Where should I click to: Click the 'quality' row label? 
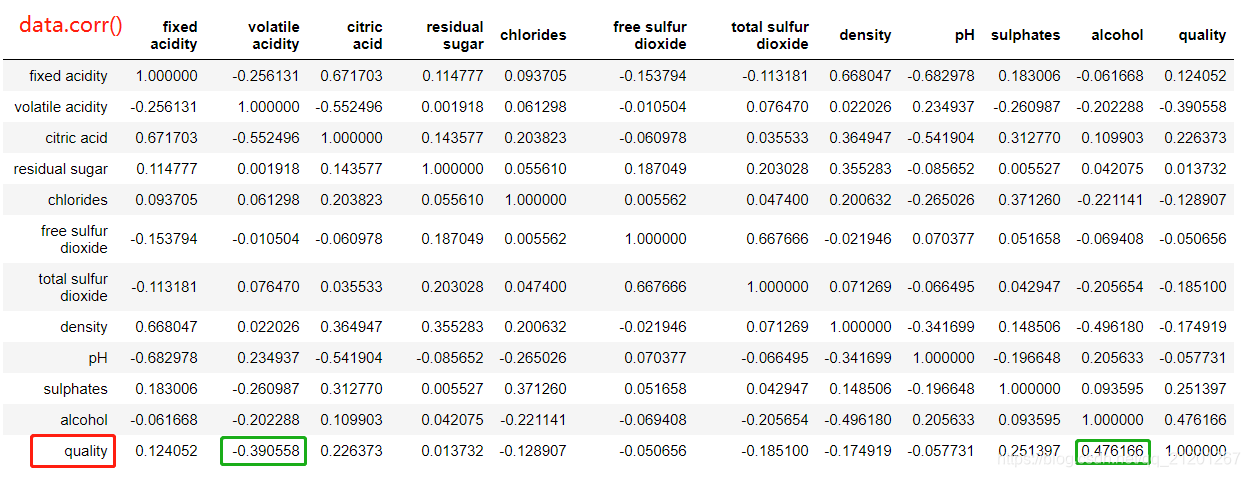coord(86,451)
